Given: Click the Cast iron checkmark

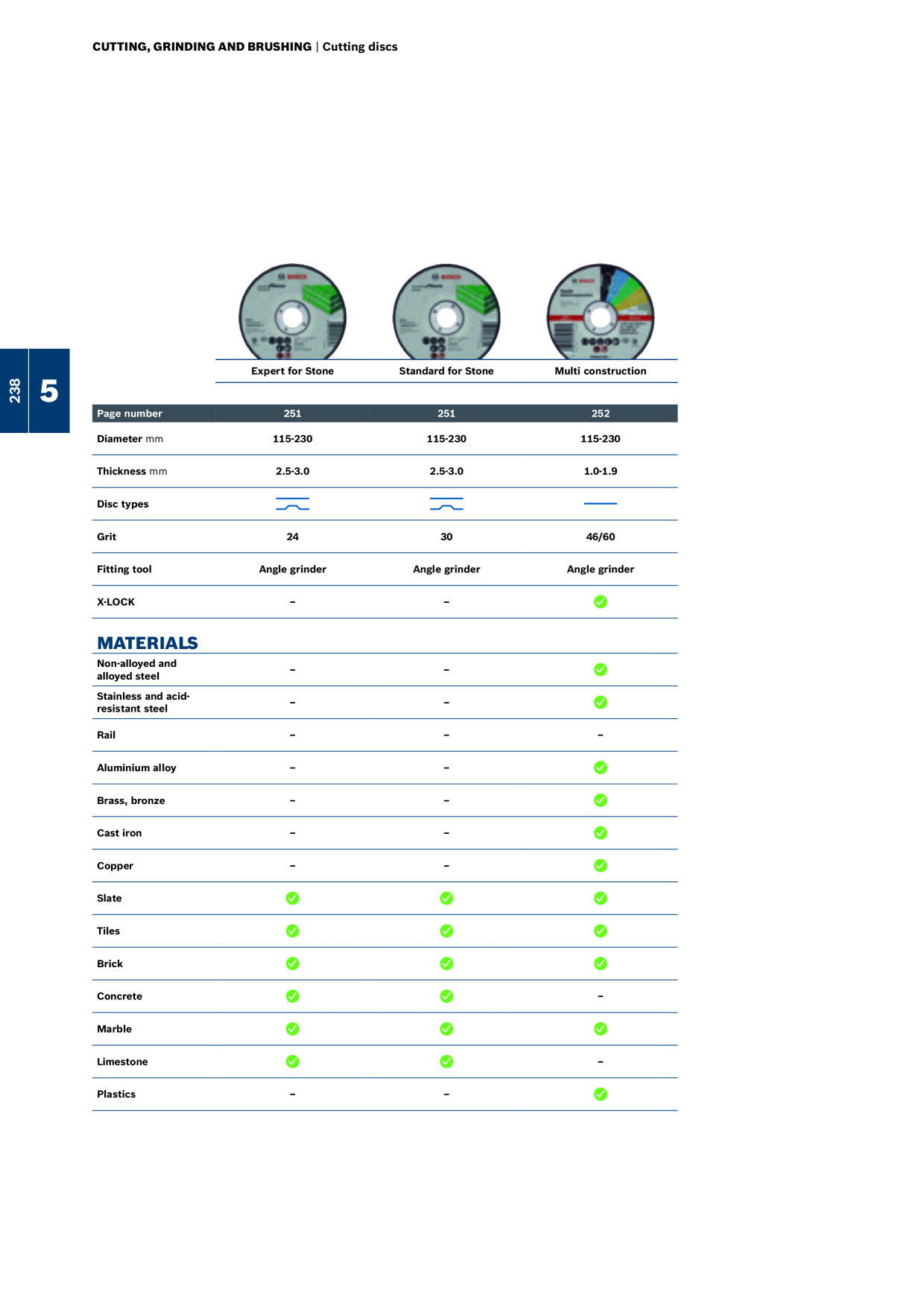Looking at the screenshot, I should pyautogui.click(x=601, y=833).
